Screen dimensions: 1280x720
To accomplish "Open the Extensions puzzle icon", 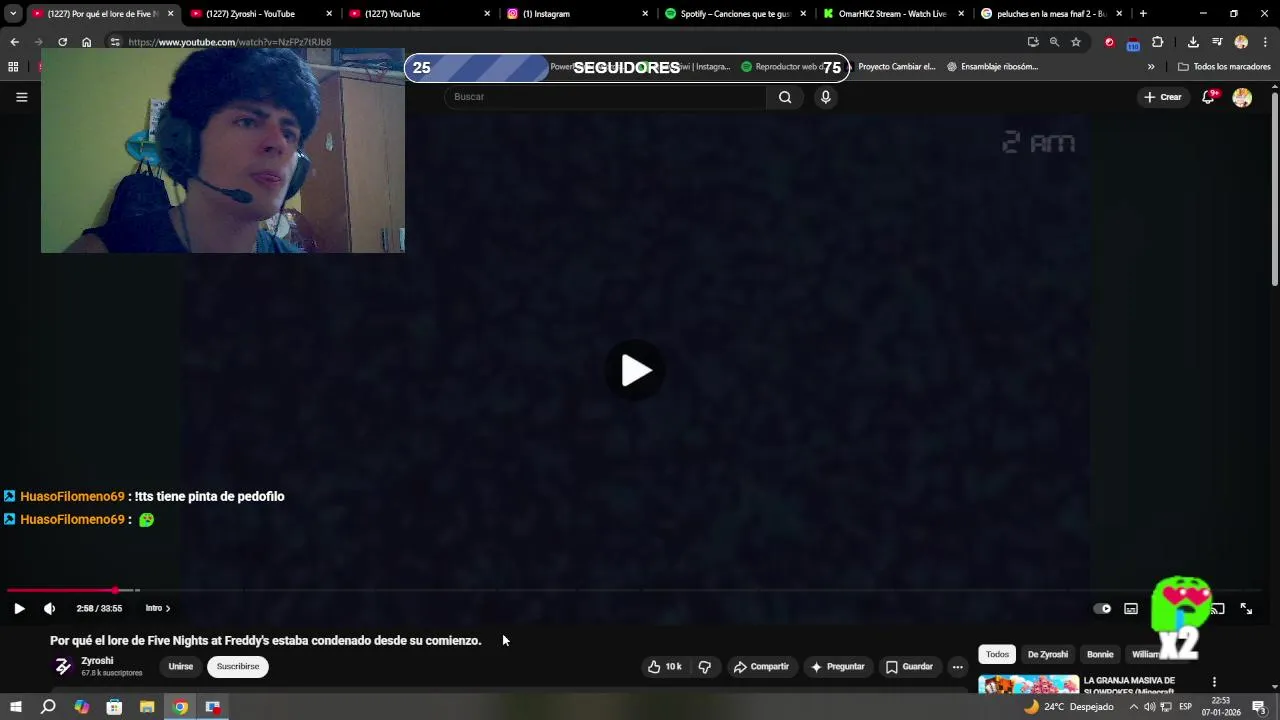I will click(x=1158, y=42).
